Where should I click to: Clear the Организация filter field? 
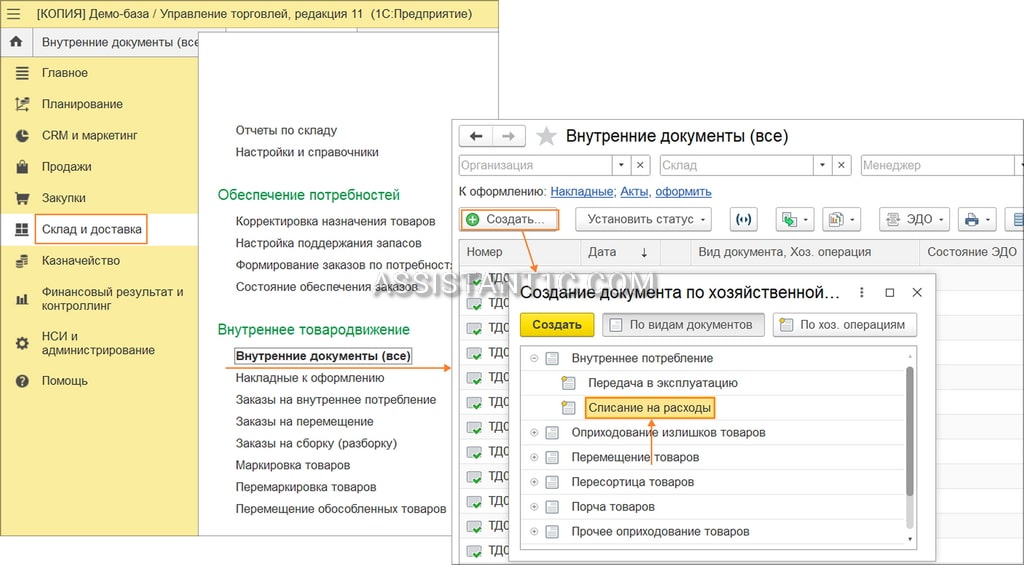pyautogui.click(x=641, y=165)
